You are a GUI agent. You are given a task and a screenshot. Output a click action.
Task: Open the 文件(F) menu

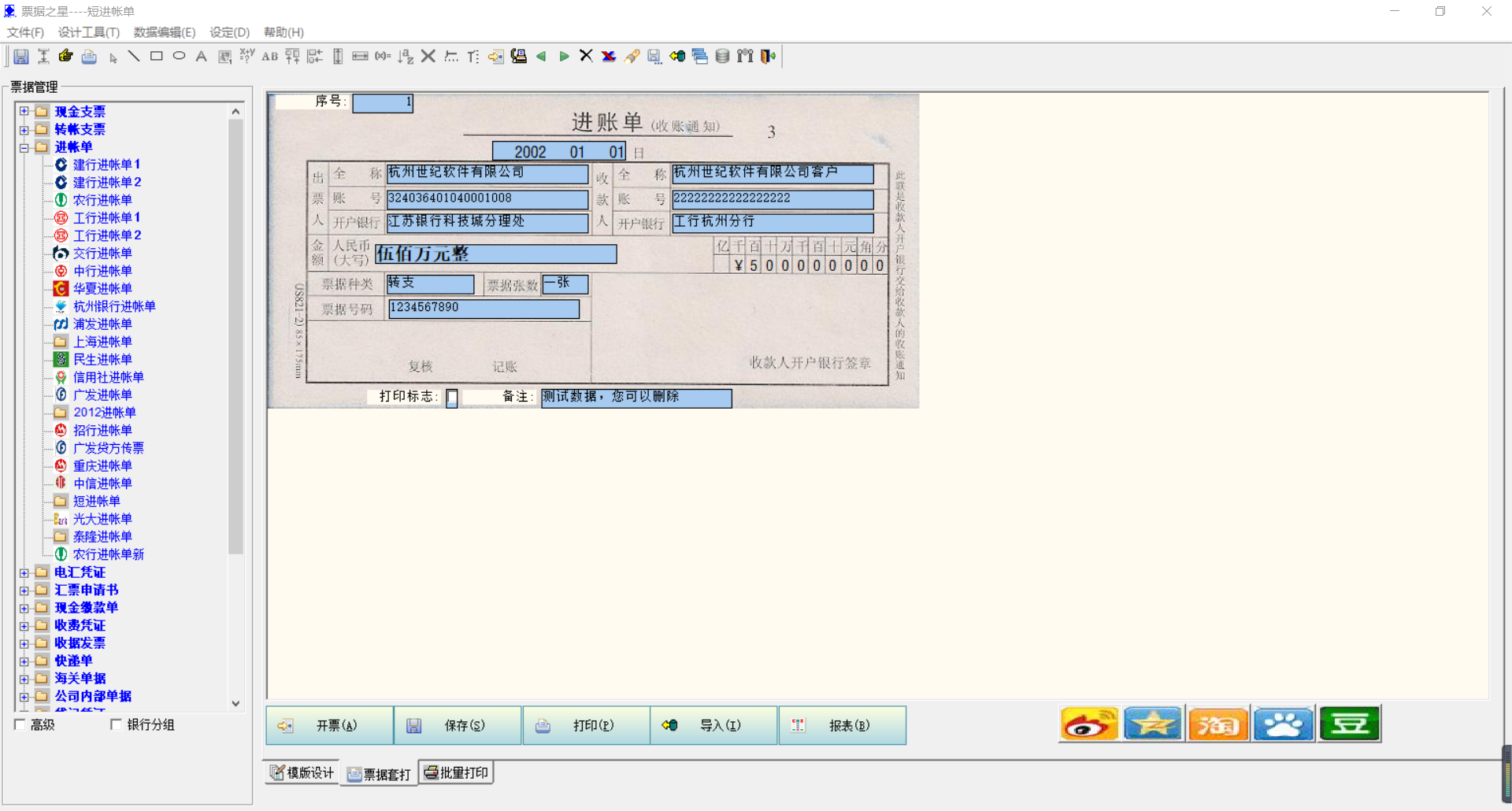click(x=25, y=32)
